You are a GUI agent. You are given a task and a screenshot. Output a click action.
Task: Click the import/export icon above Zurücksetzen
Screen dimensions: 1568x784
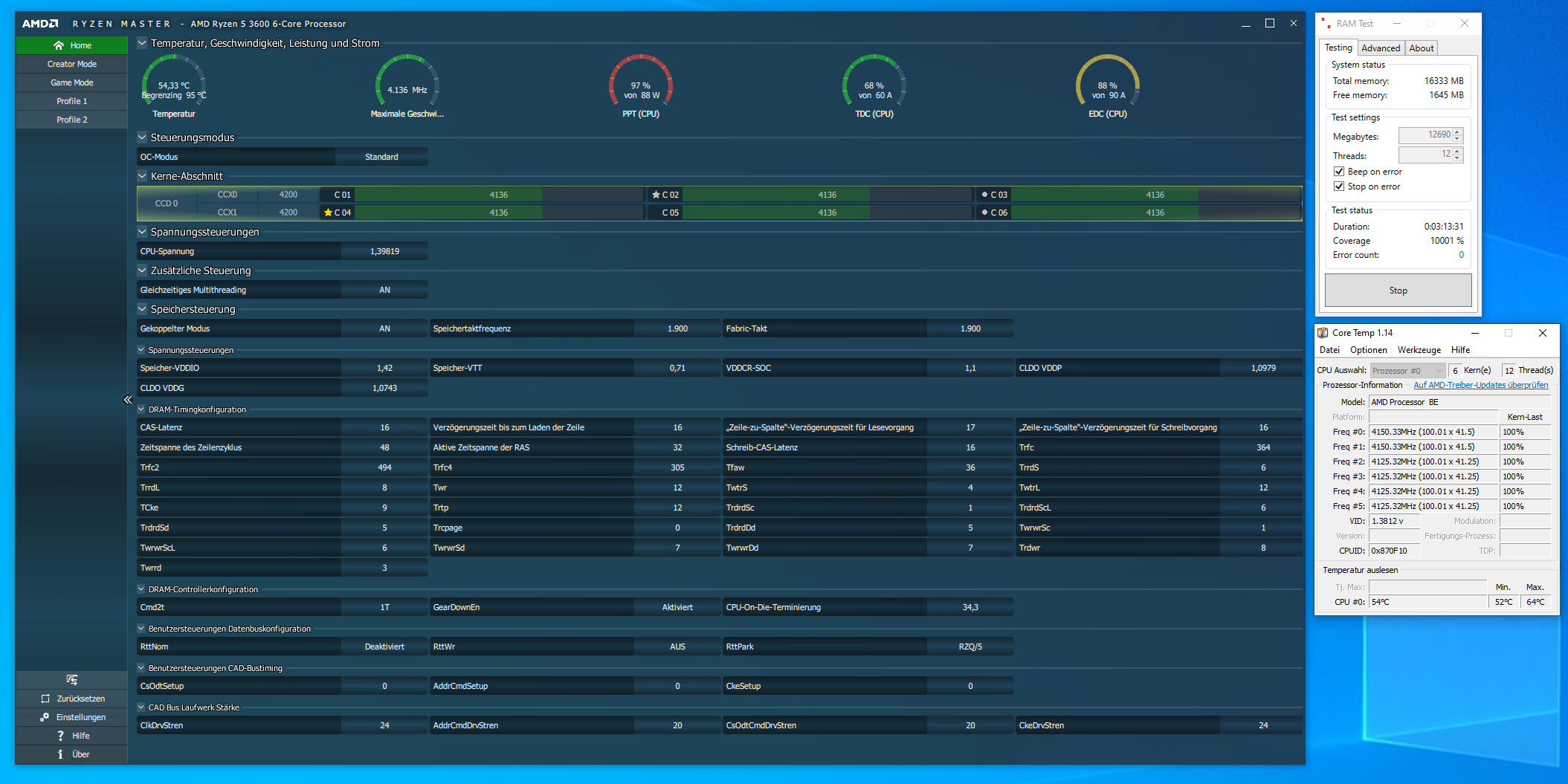click(72, 680)
